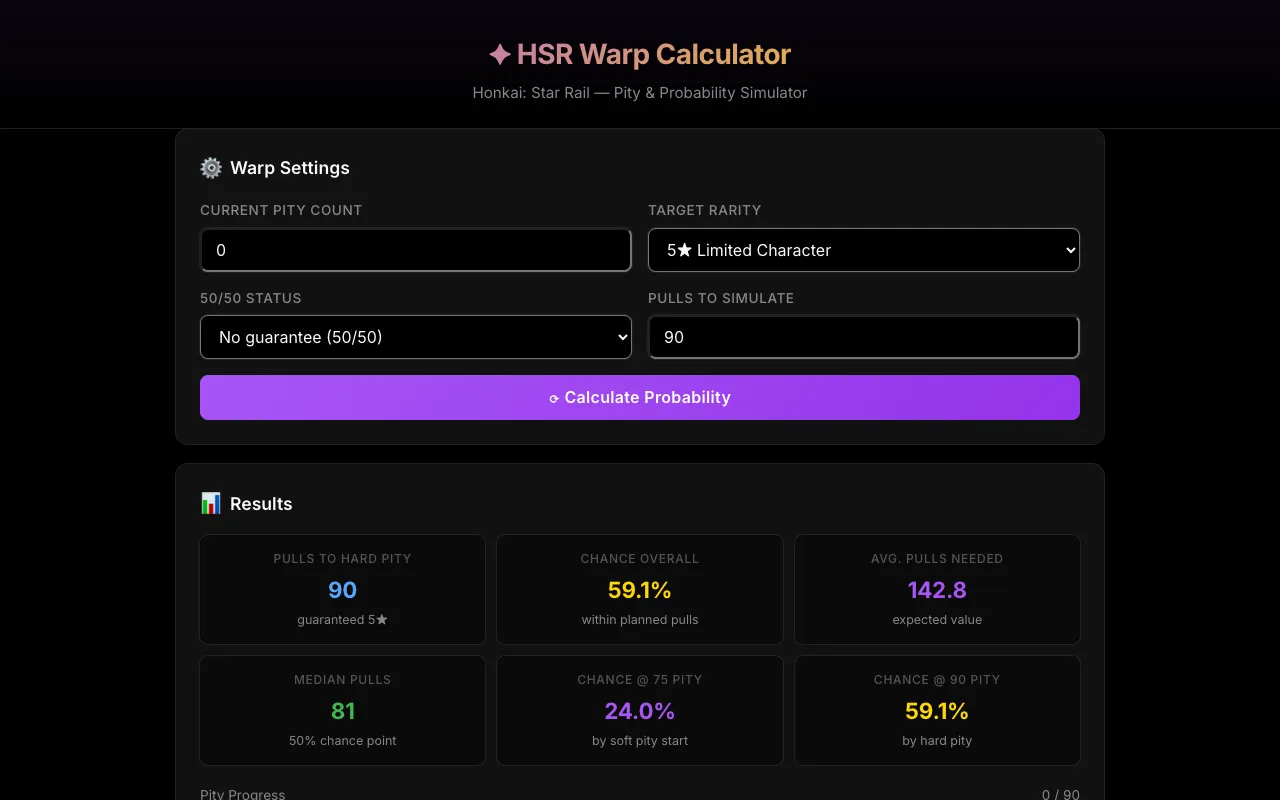Viewport: 1280px width, 800px height.
Task: Click the Median Pulls value 81
Action: coord(342,711)
